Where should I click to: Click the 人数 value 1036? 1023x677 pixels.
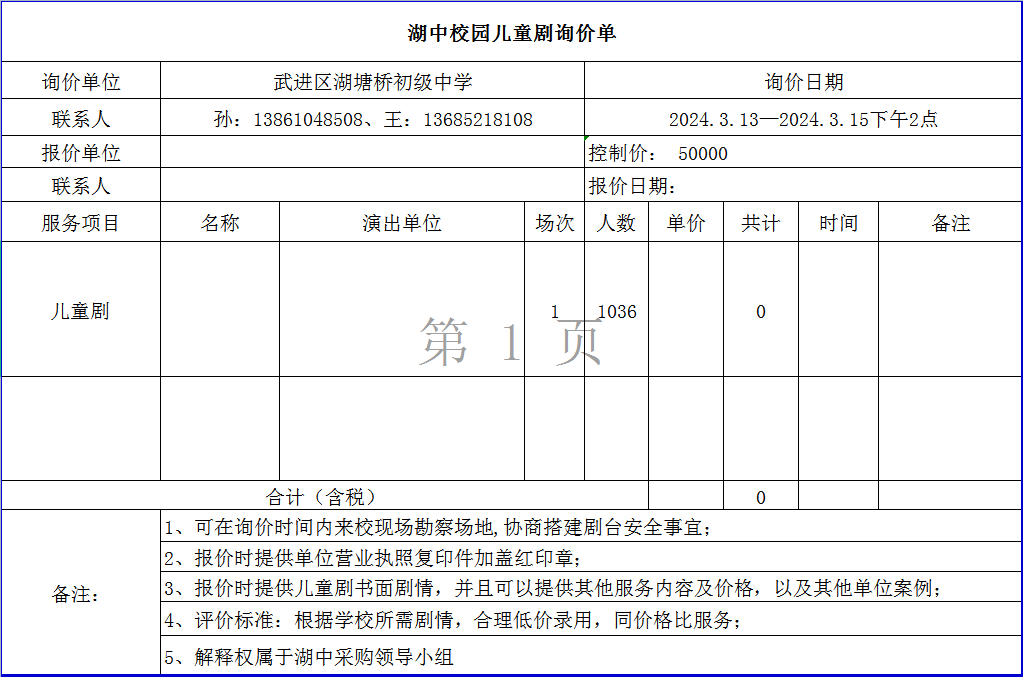[617, 311]
